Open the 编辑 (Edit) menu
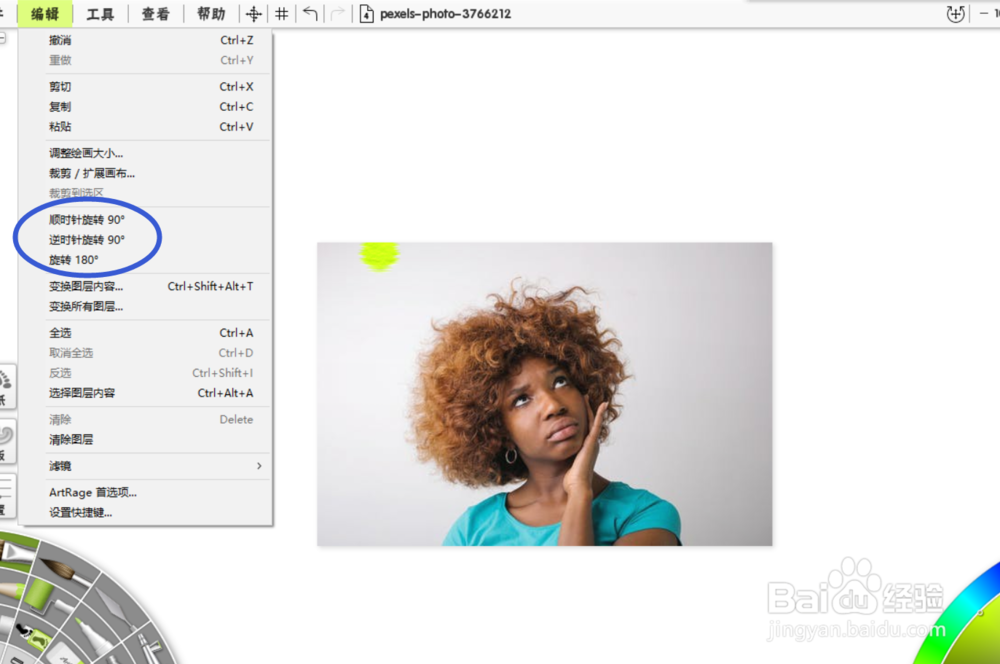 [x=45, y=13]
